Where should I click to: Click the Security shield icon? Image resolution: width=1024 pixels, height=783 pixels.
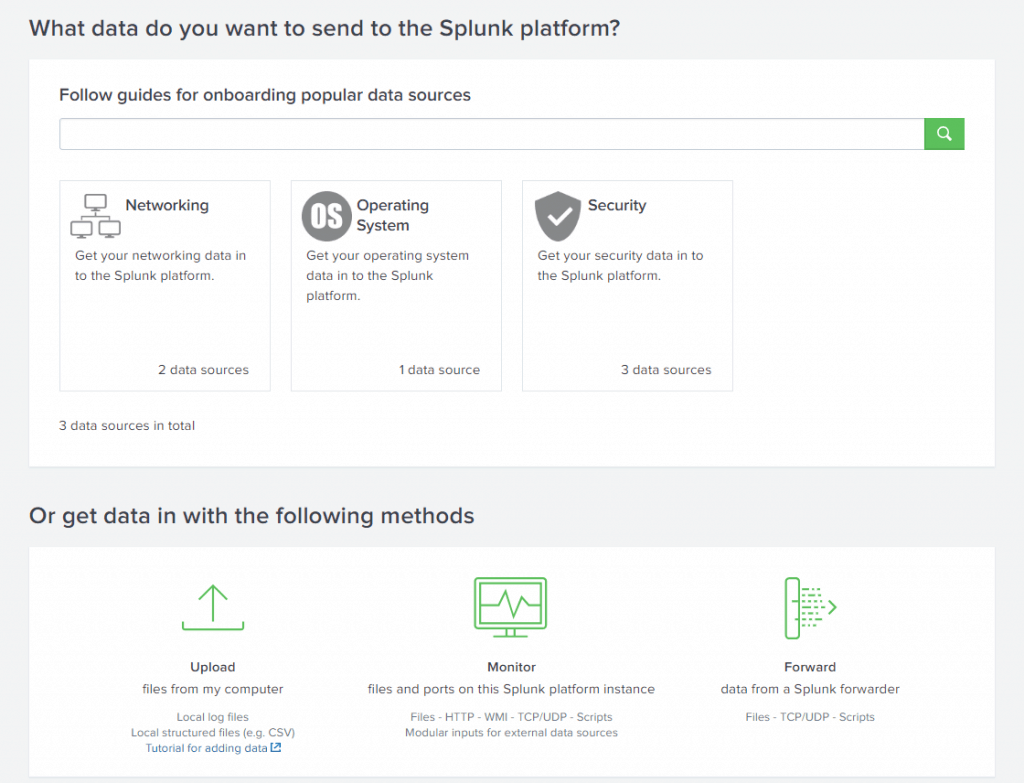click(x=558, y=216)
